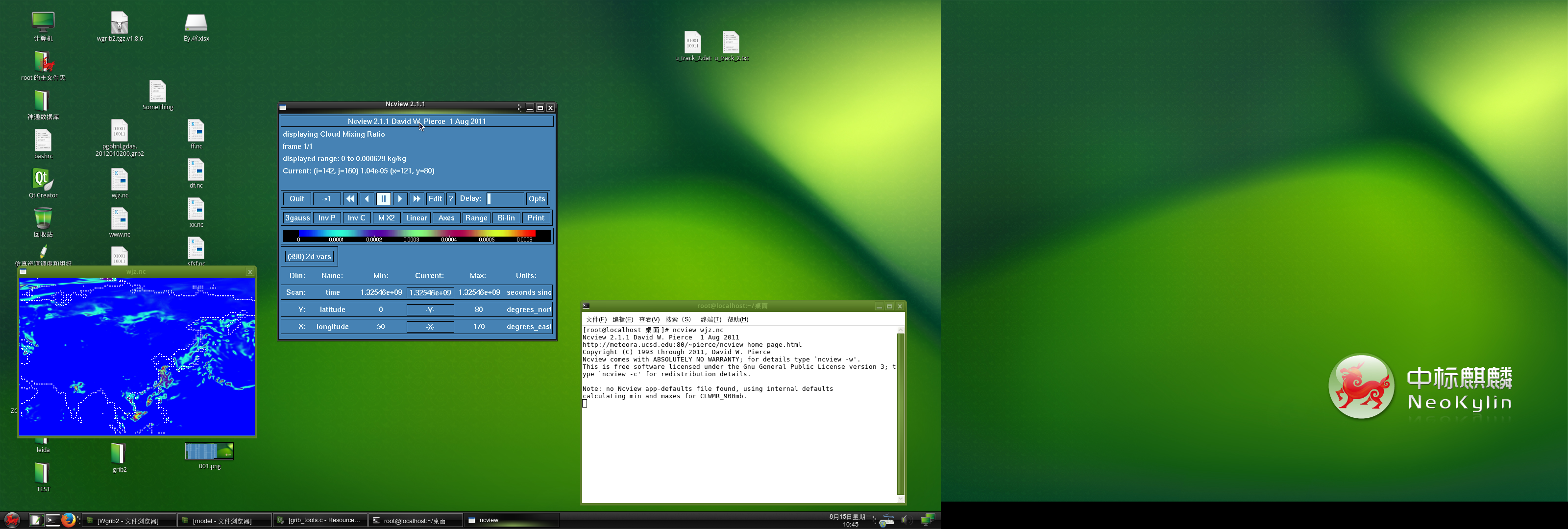Select the TEST folder icon
Screen dimensions: 1568x529
click(43, 477)
